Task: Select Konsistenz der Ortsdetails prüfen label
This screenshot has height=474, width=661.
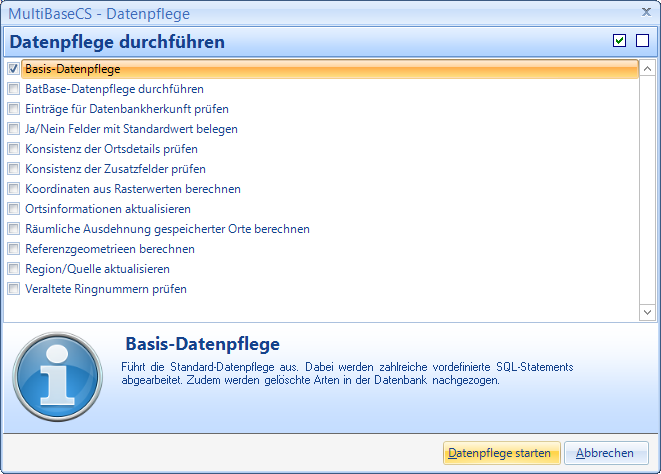Action: (111, 149)
